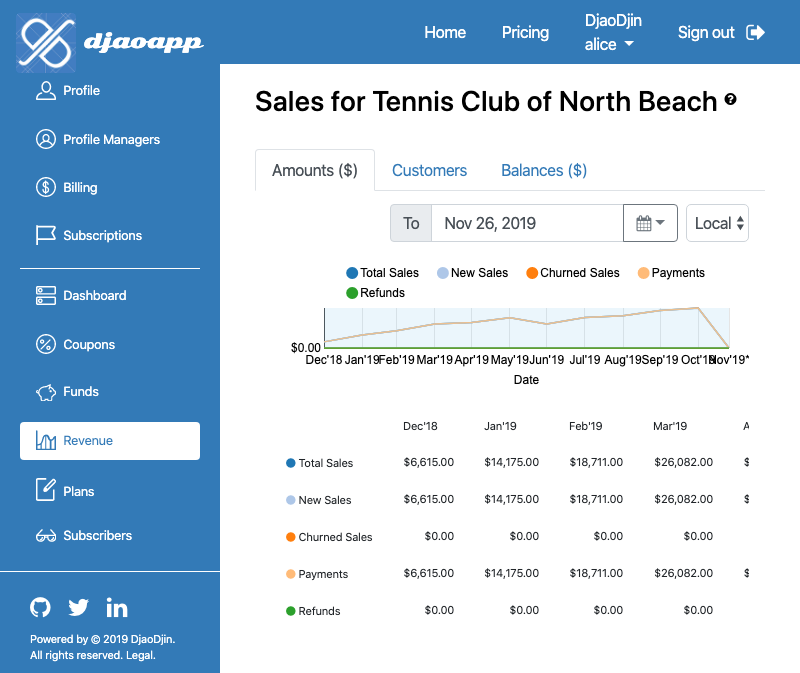Click the sales line chart area

(x=527, y=328)
